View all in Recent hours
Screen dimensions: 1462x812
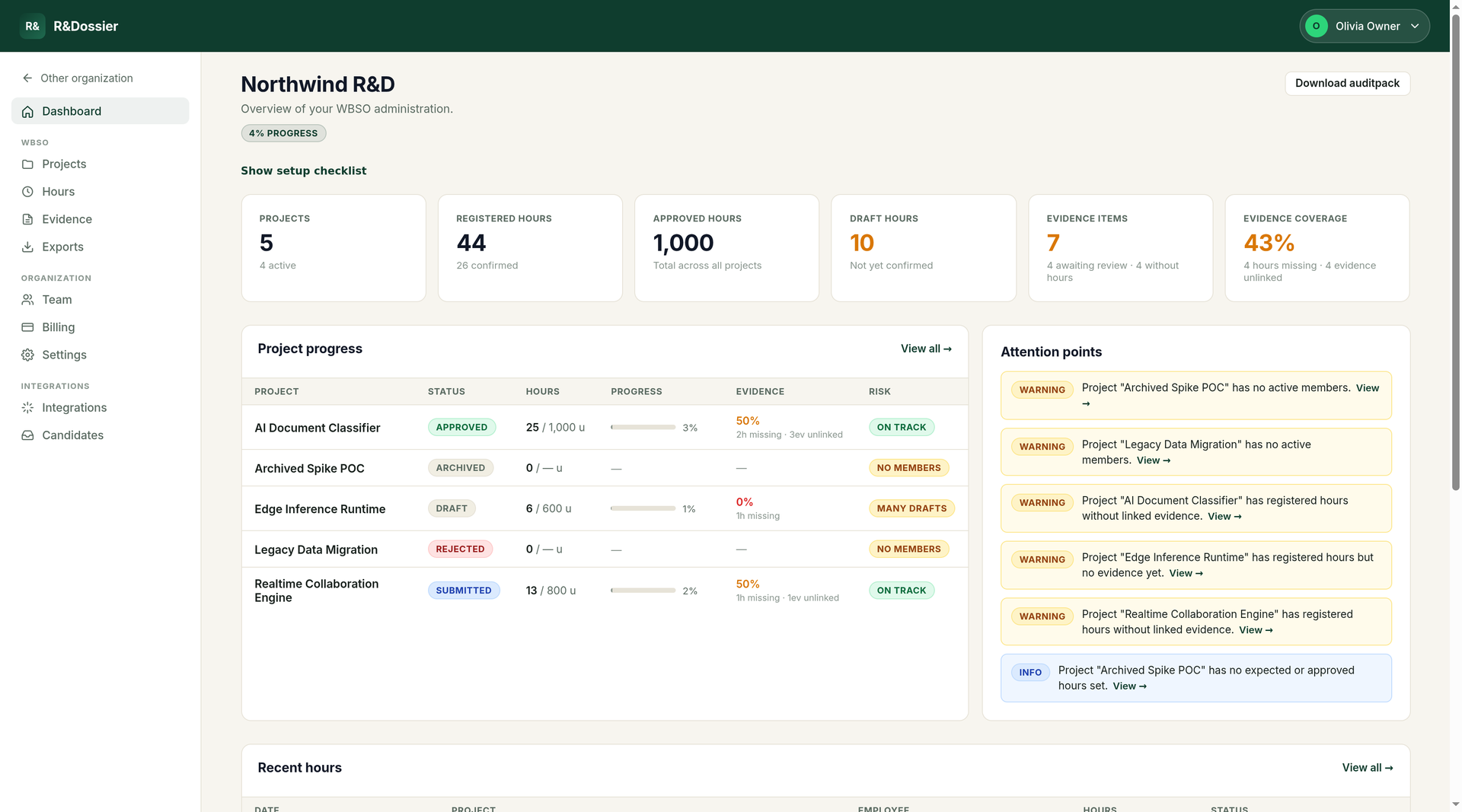[1368, 768]
